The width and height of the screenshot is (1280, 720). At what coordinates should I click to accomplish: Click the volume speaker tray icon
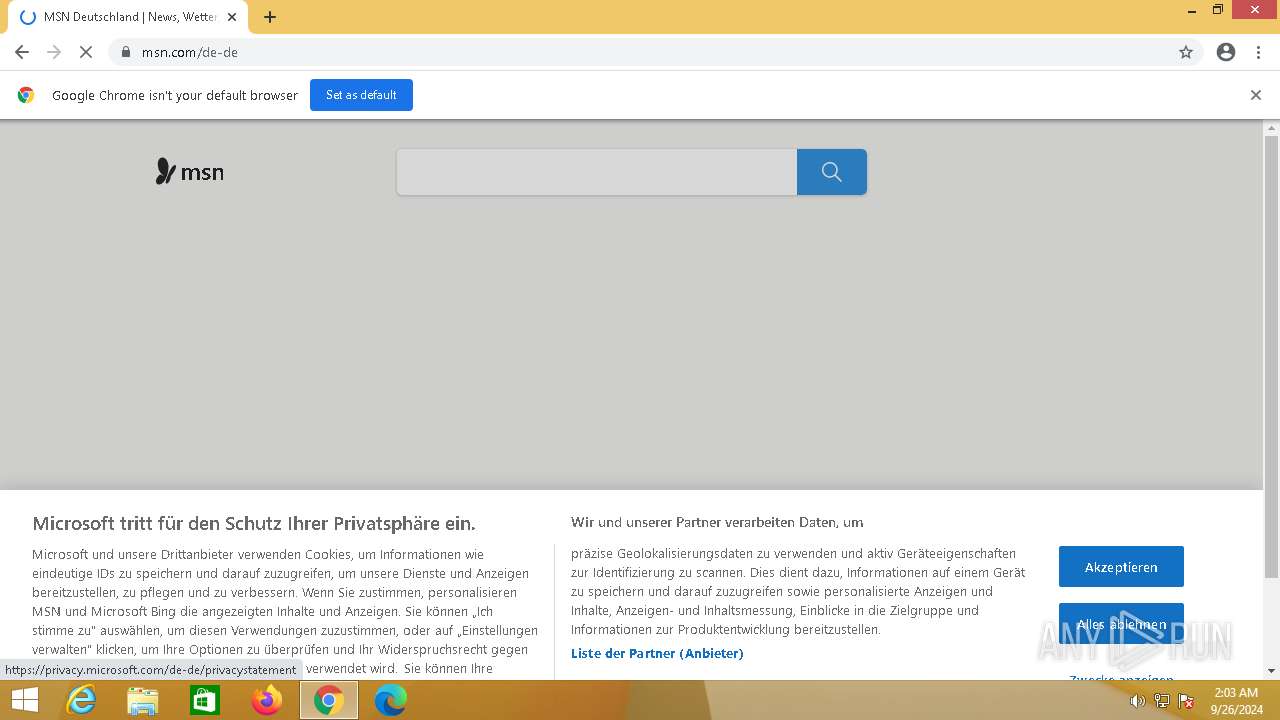1137,701
